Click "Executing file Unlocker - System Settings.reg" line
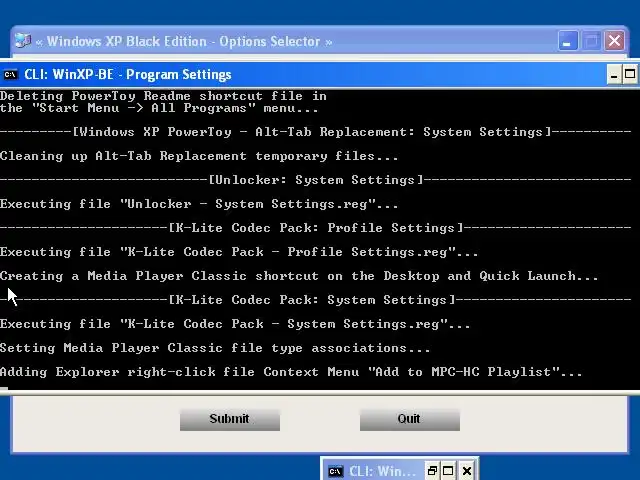 click(x=199, y=204)
